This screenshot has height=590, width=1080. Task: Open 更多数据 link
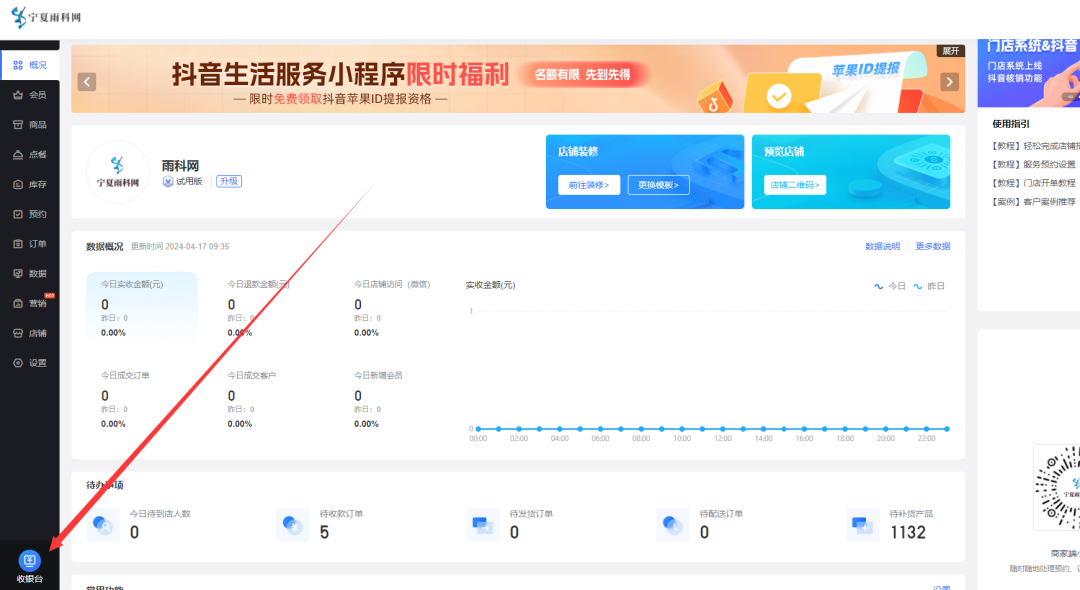[x=933, y=246]
